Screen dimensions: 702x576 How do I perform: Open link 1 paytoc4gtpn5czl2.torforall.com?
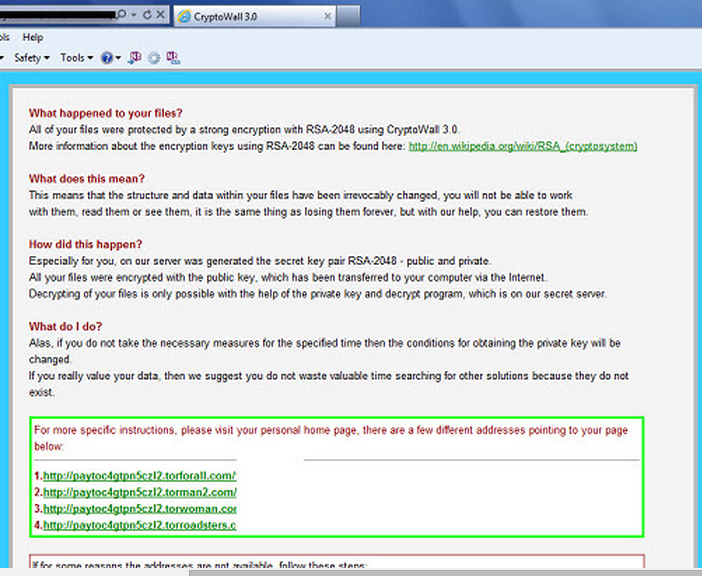pos(139,476)
